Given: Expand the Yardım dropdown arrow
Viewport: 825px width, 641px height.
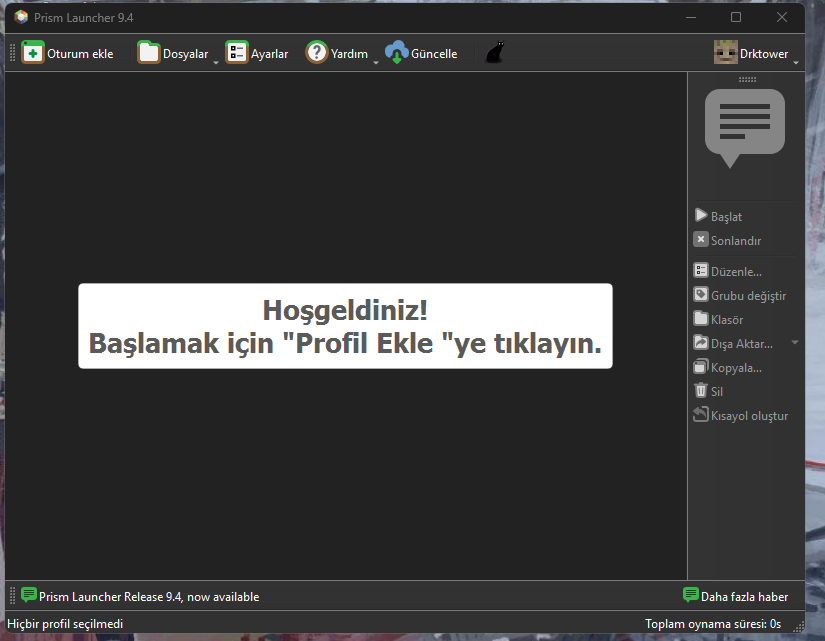Looking at the screenshot, I should point(376,63).
